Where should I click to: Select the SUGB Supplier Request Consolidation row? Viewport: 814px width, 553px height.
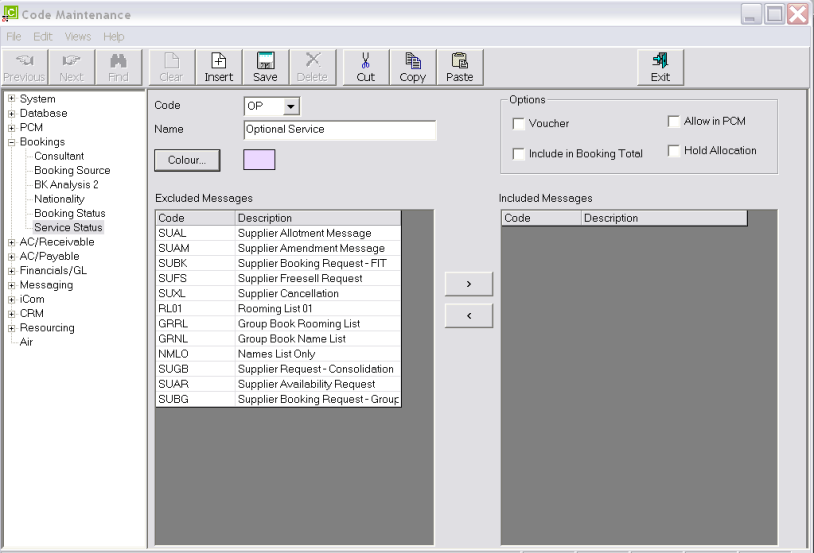[278, 369]
